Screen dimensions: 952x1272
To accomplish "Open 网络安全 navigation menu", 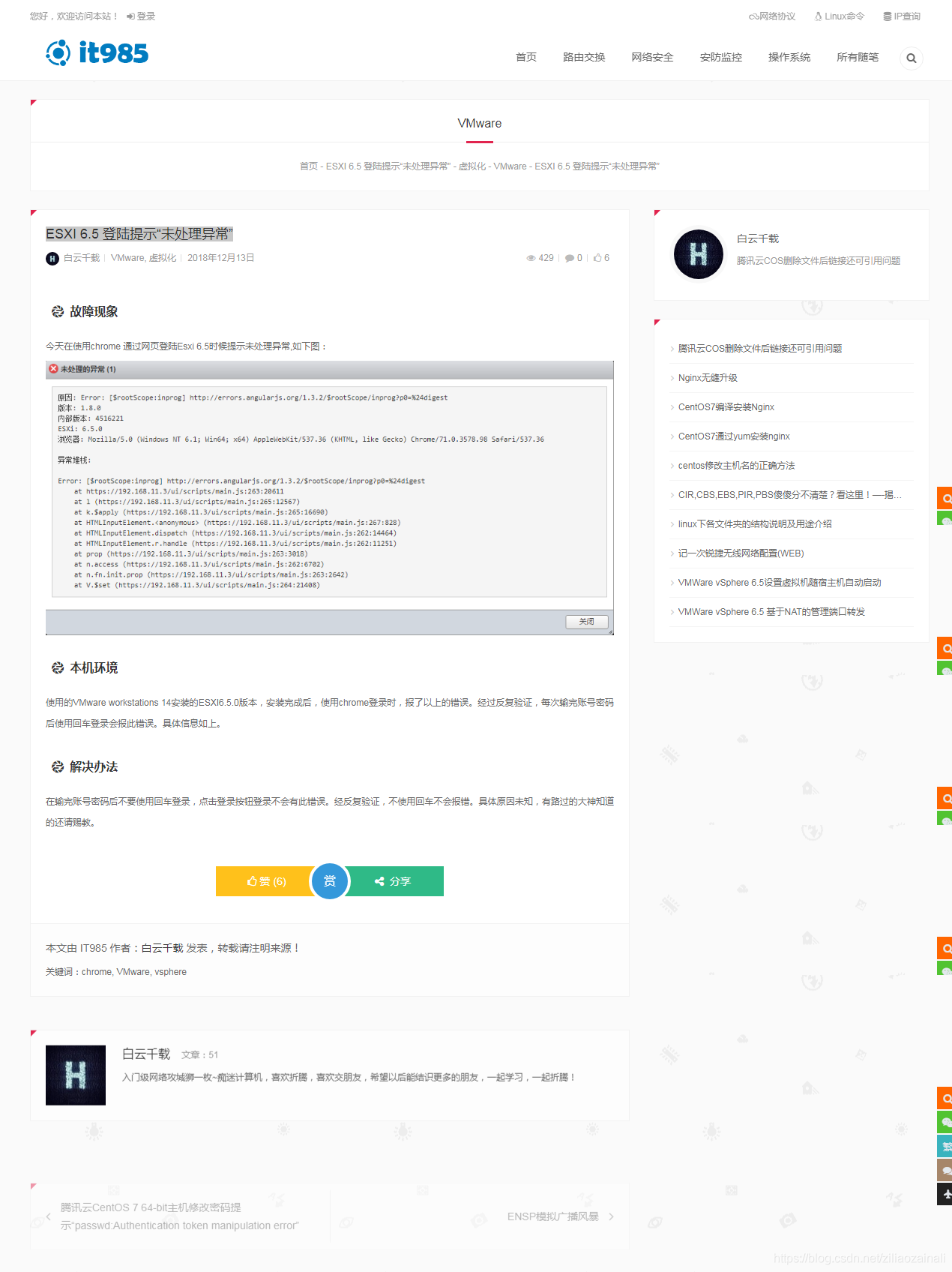I will 652,57.
